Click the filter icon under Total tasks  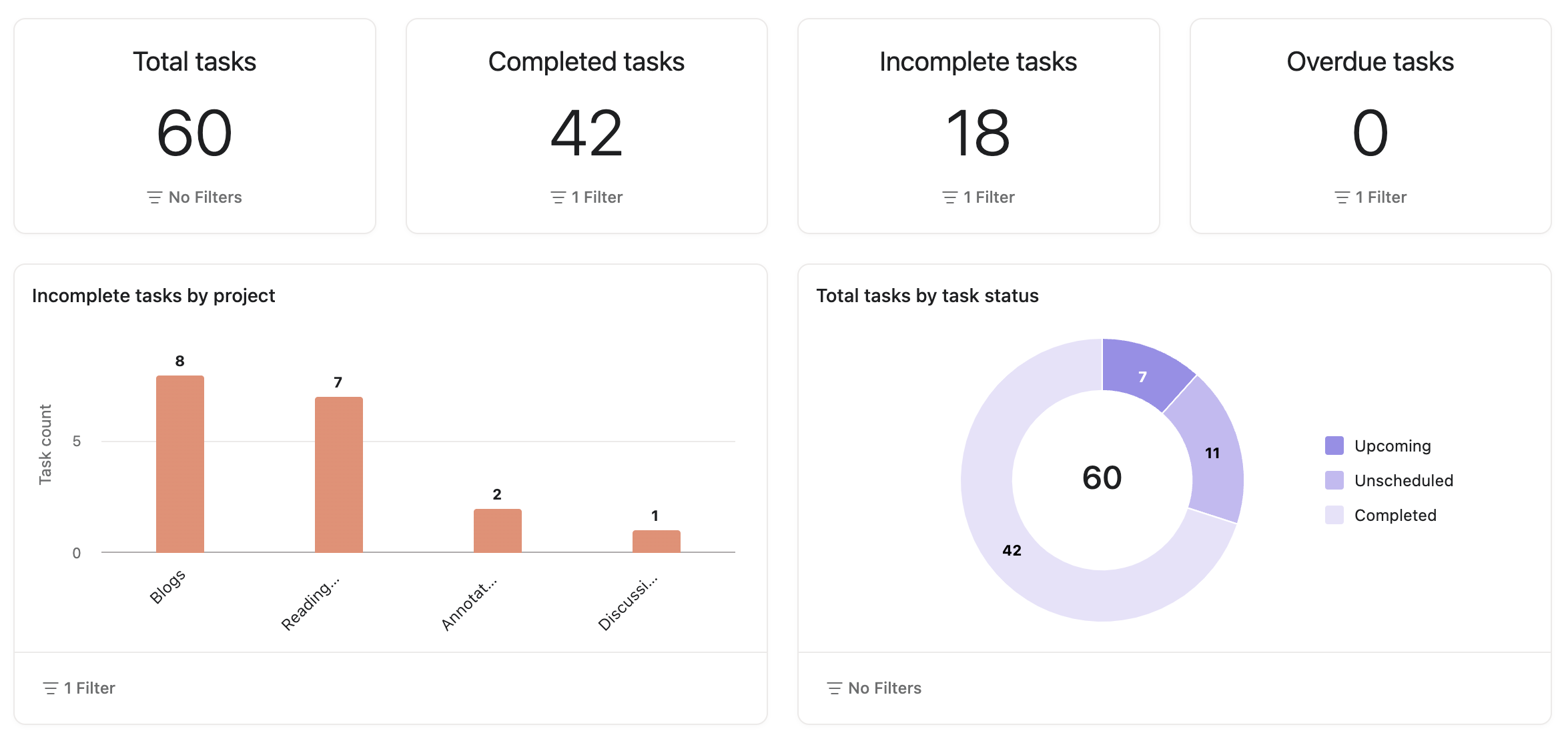coord(154,197)
